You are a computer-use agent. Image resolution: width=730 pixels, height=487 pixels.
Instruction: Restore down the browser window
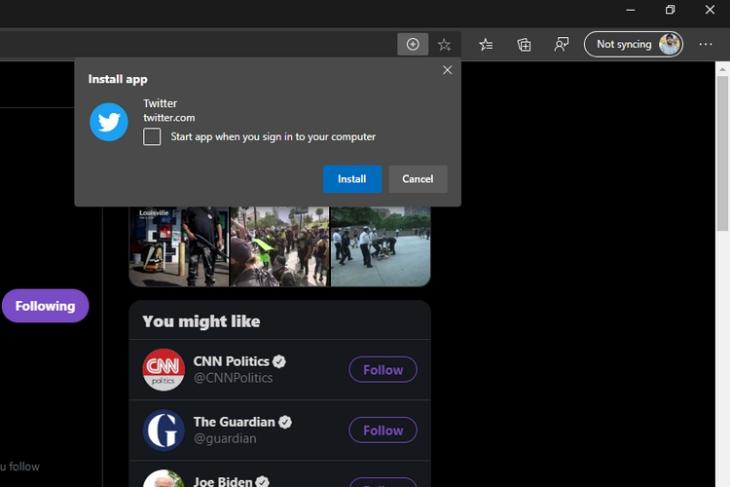(670, 10)
